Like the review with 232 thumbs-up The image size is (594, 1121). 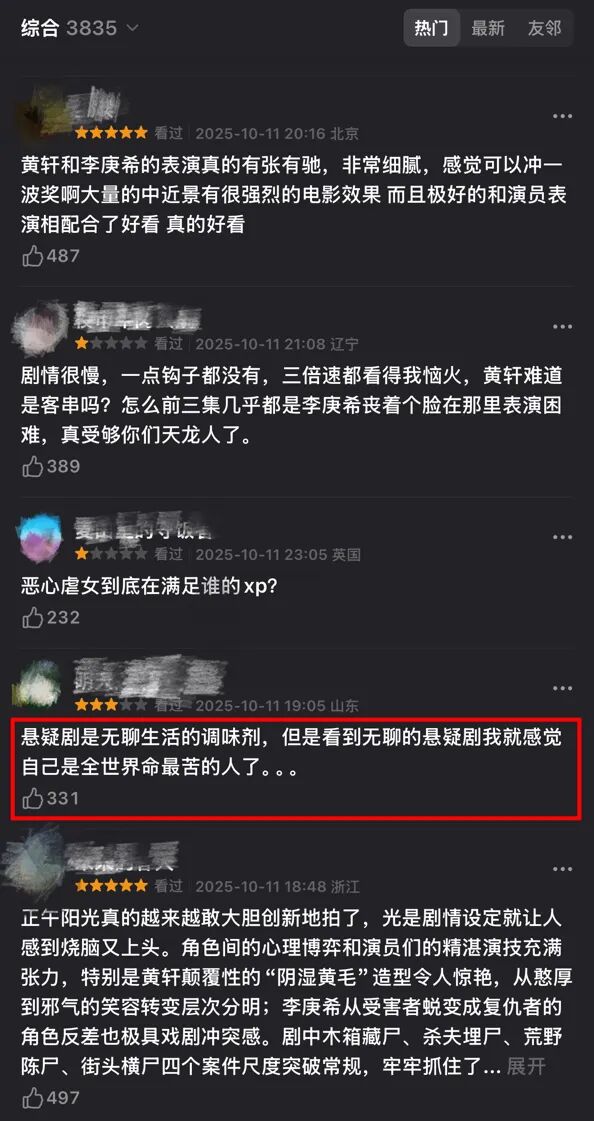tap(50, 617)
